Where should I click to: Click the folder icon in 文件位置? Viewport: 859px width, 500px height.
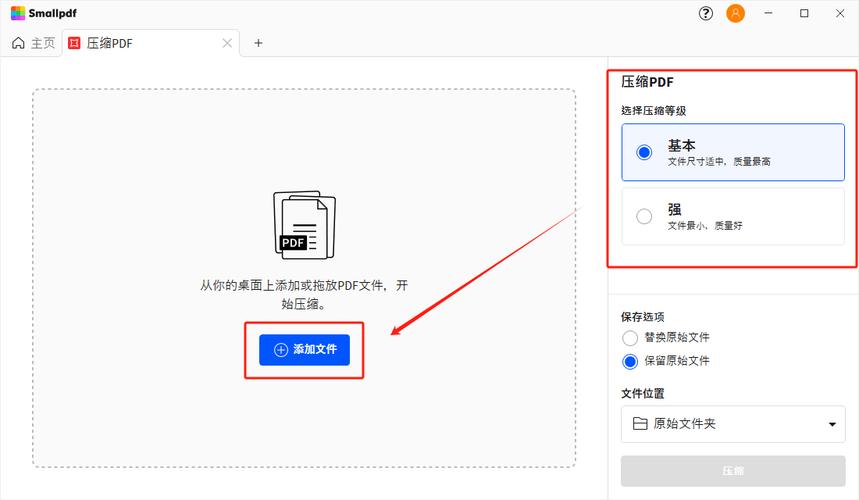tap(640, 423)
